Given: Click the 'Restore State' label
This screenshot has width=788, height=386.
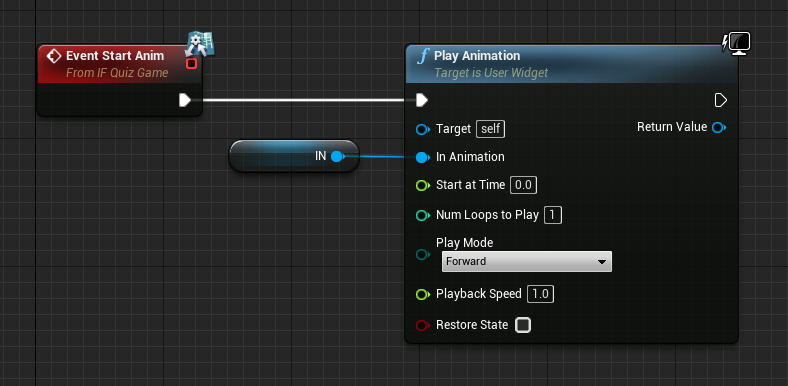Looking at the screenshot, I should 472,325.
